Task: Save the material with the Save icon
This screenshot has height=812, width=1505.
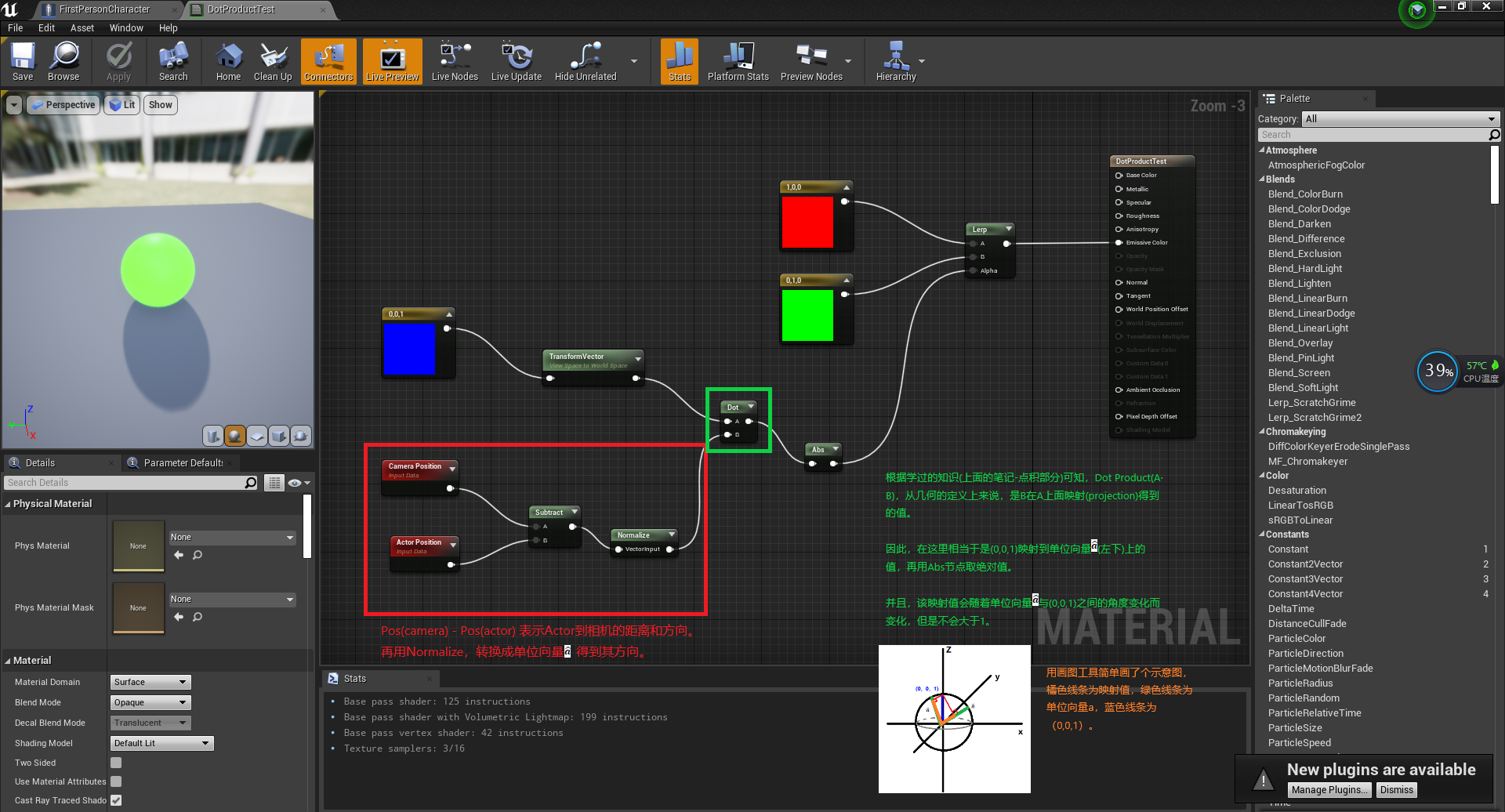Action: [23, 61]
